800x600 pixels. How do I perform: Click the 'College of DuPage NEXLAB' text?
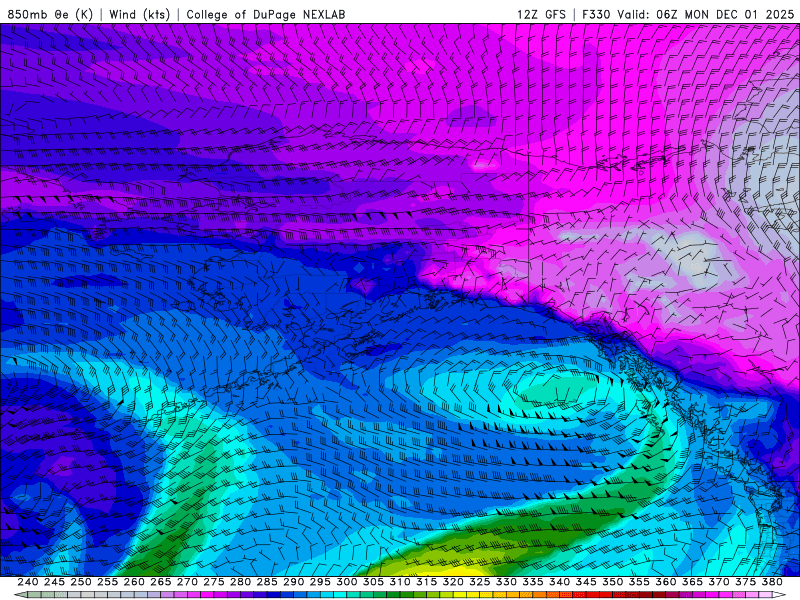266,14
